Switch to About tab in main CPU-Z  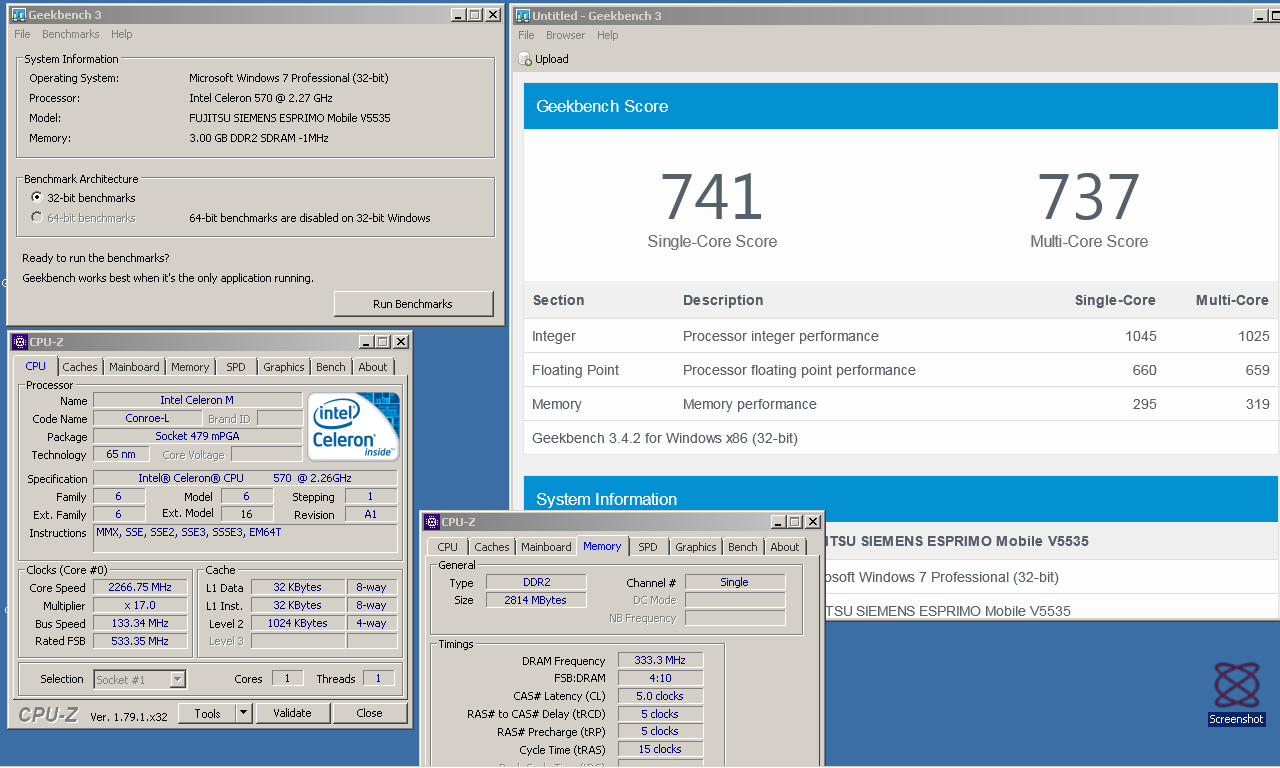click(x=373, y=367)
